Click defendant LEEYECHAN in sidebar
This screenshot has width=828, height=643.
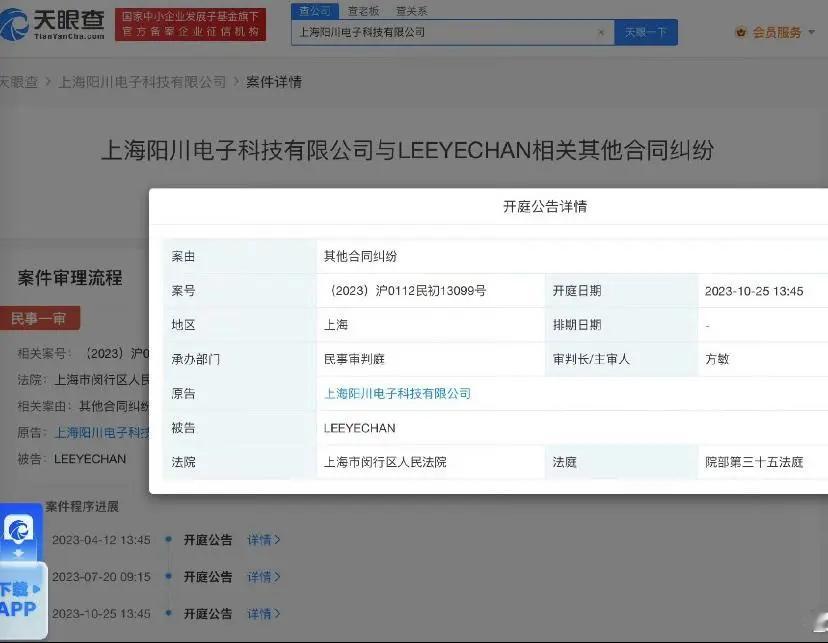[x=90, y=459]
